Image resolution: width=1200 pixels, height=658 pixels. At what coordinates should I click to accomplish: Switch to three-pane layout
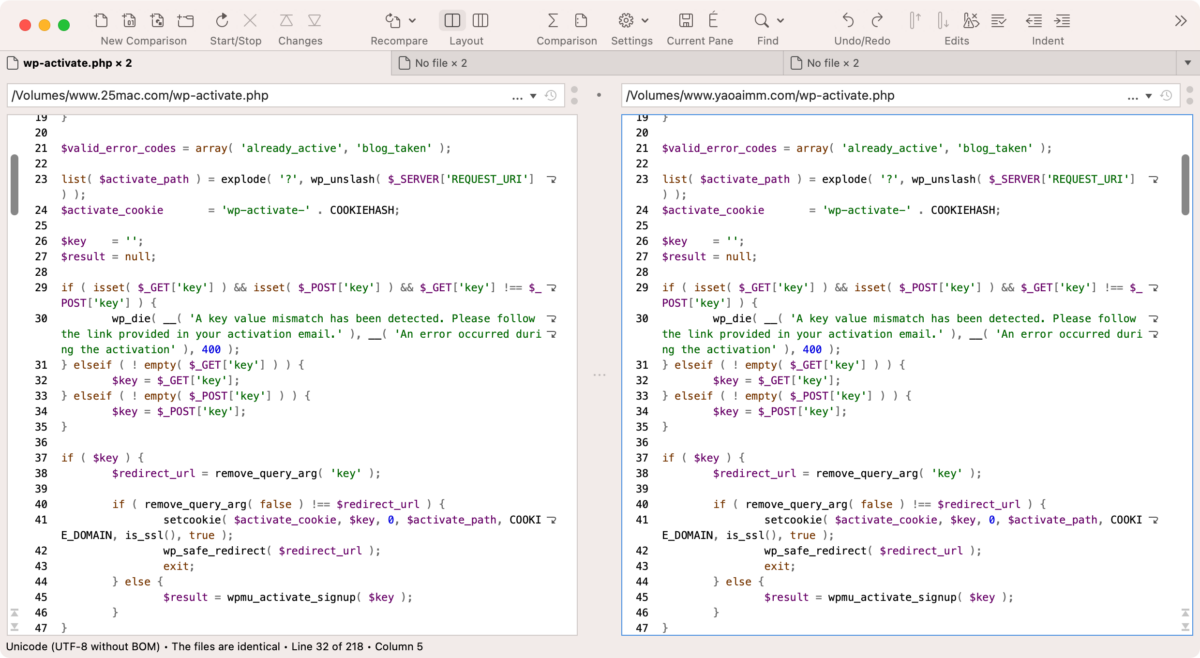pyautogui.click(x=480, y=20)
